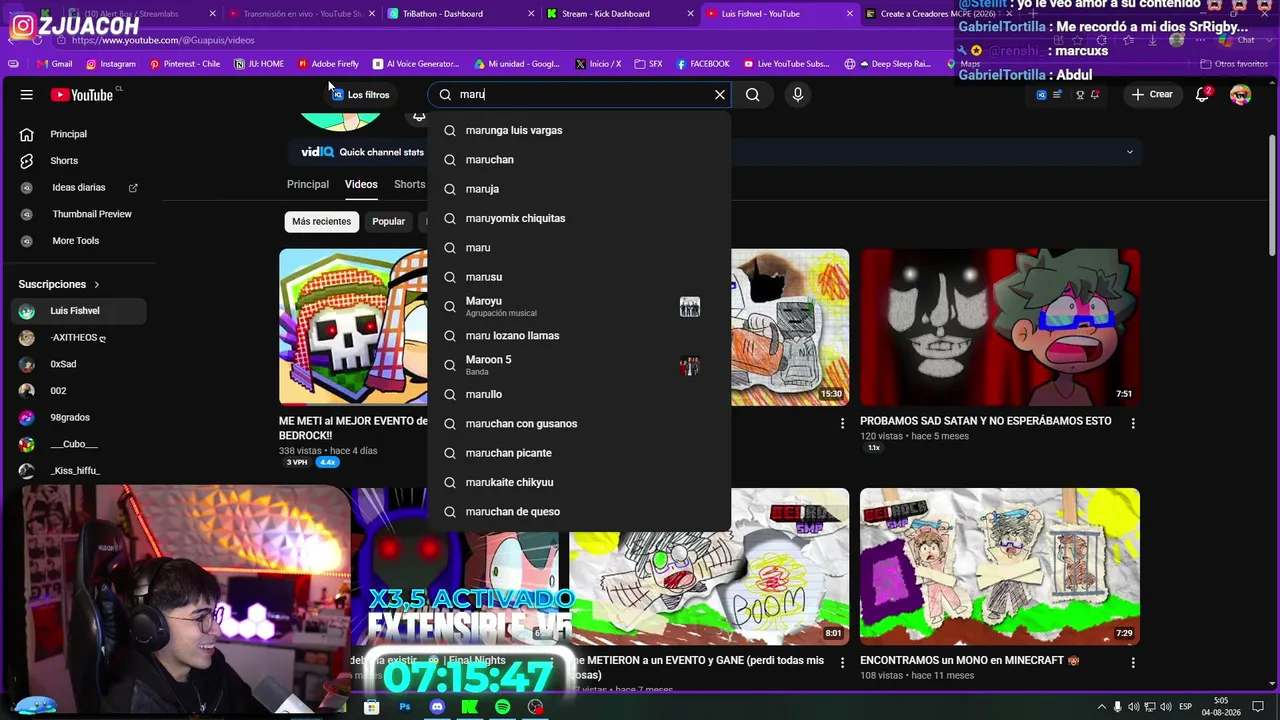Open More Tools in the sidebar

[x=80, y=241]
